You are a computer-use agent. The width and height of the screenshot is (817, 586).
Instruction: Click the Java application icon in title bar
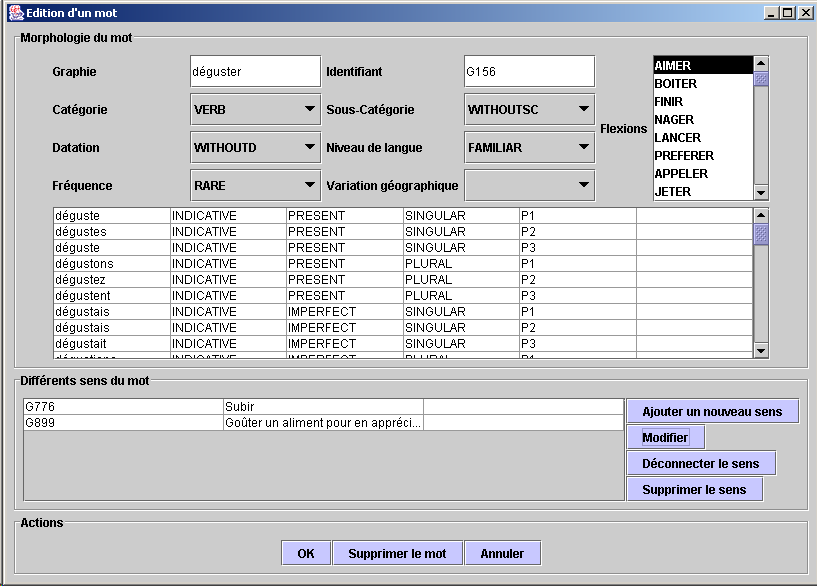[14, 12]
